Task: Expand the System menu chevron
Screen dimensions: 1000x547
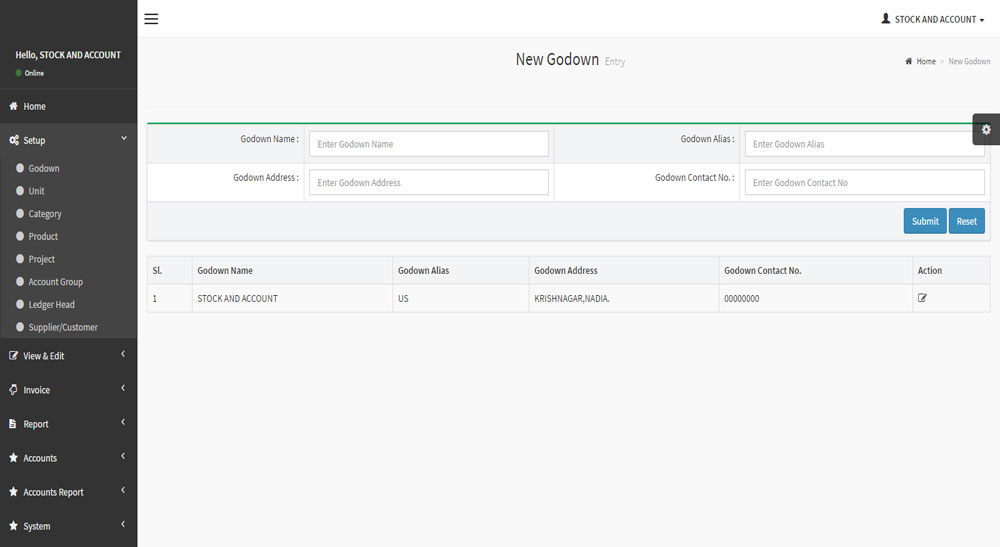Action: pos(123,524)
